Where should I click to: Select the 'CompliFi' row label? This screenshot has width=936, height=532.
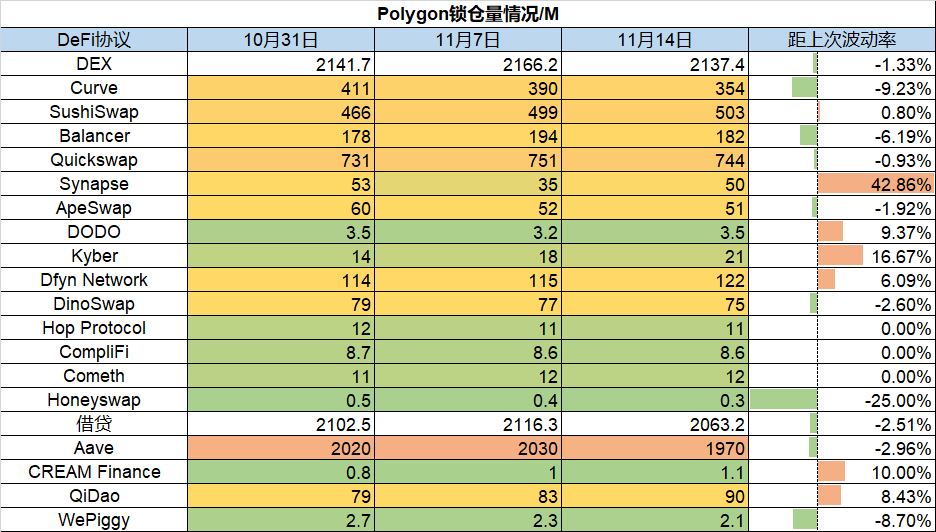(x=94, y=352)
